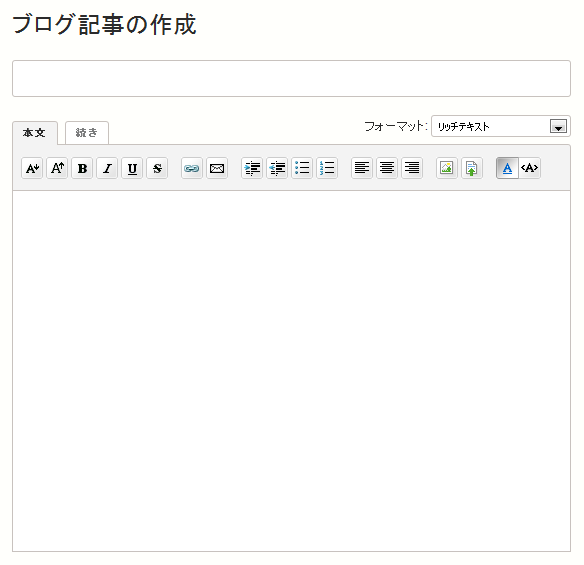
Task: Open the フォーマット dropdown
Action: (501, 126)
